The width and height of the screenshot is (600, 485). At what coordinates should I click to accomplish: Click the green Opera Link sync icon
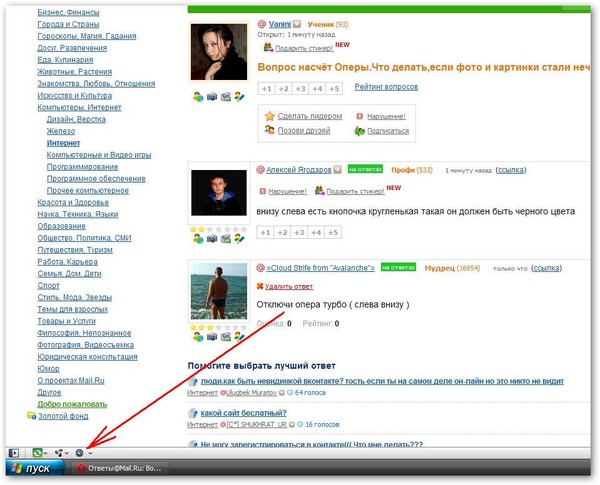point(37,453)
